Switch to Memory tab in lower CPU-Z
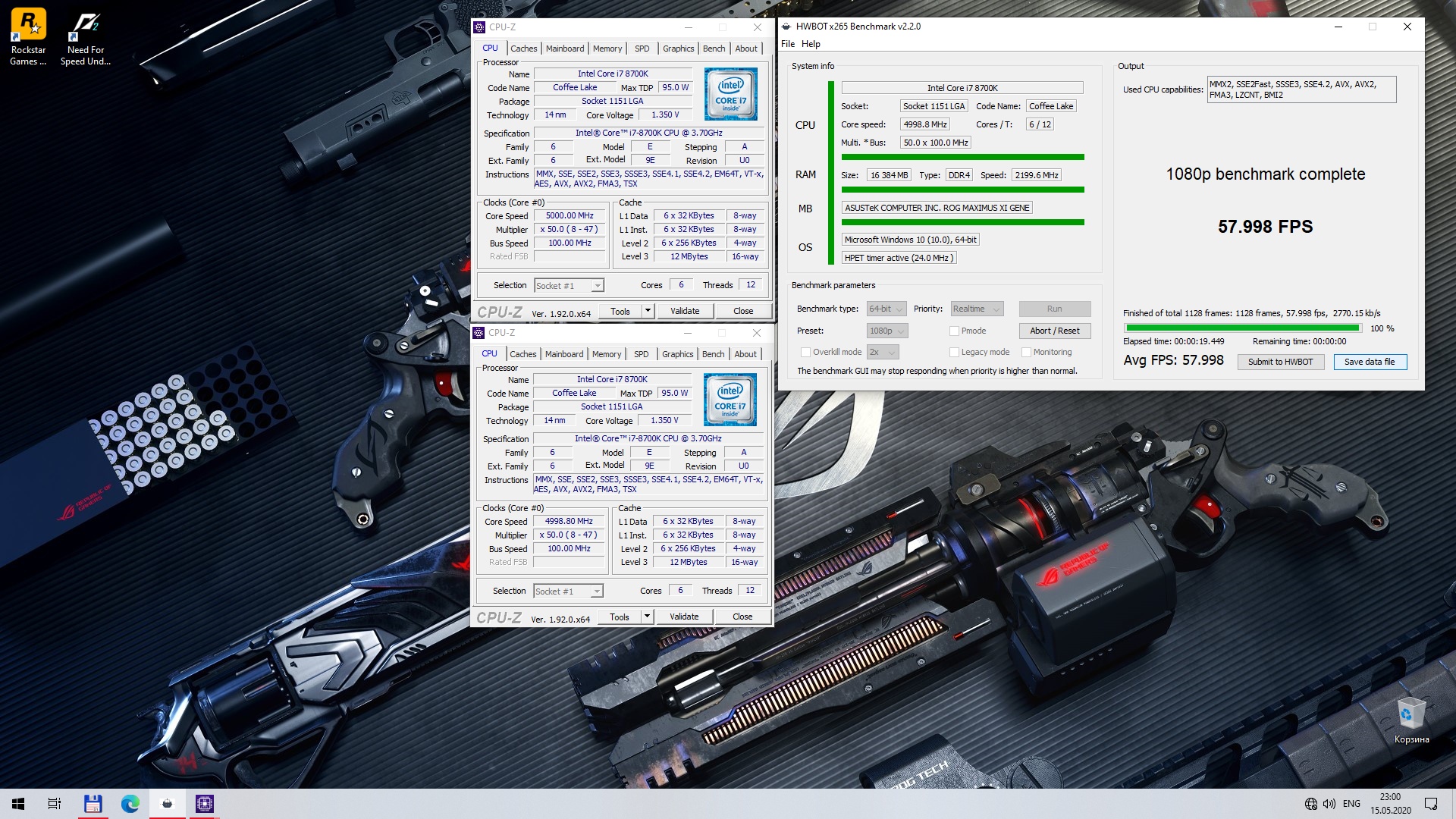This screenshot has height=819, width=1456. (607, 354)
